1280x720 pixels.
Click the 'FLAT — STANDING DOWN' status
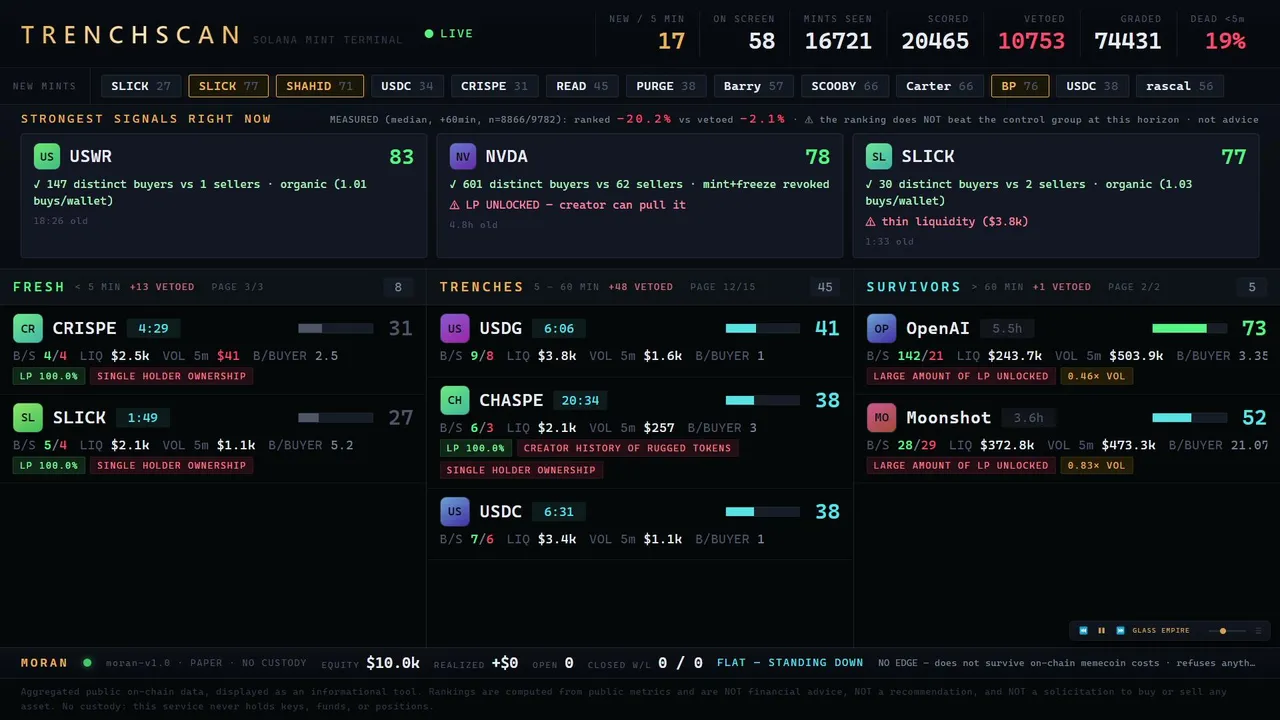(x=790, y=662)
